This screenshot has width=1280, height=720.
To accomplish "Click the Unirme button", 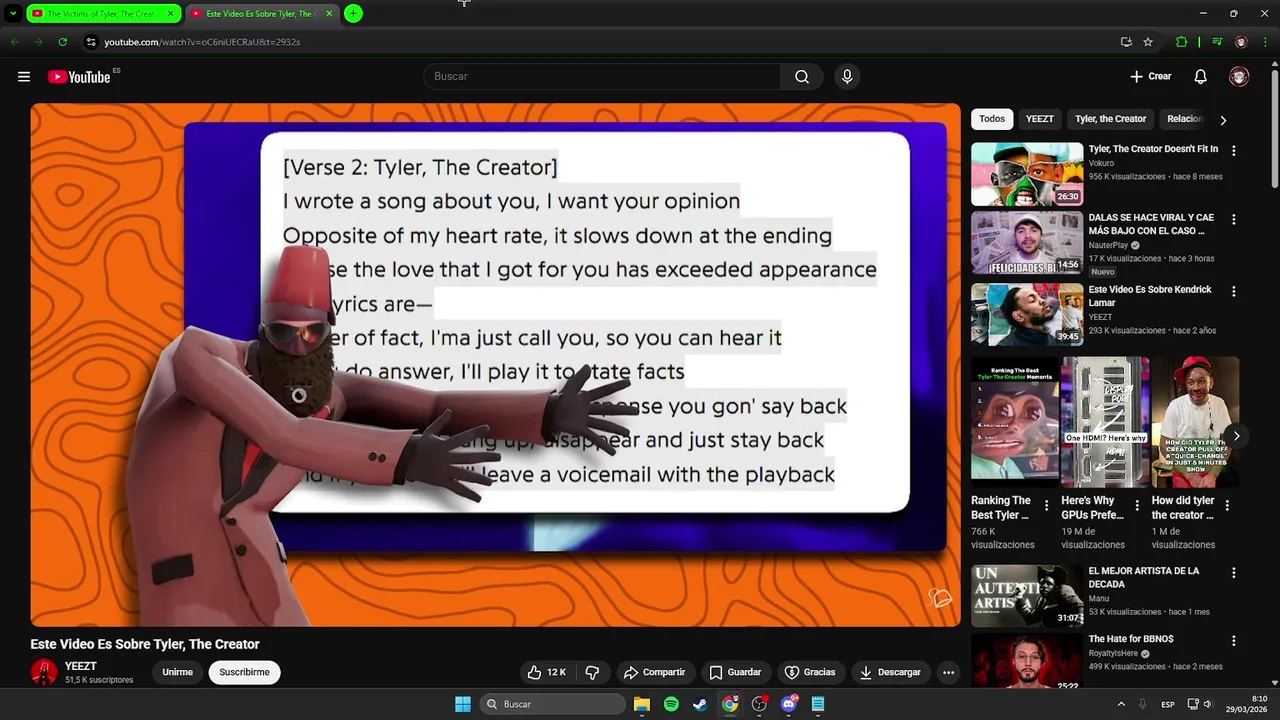I will pos(177,672).
